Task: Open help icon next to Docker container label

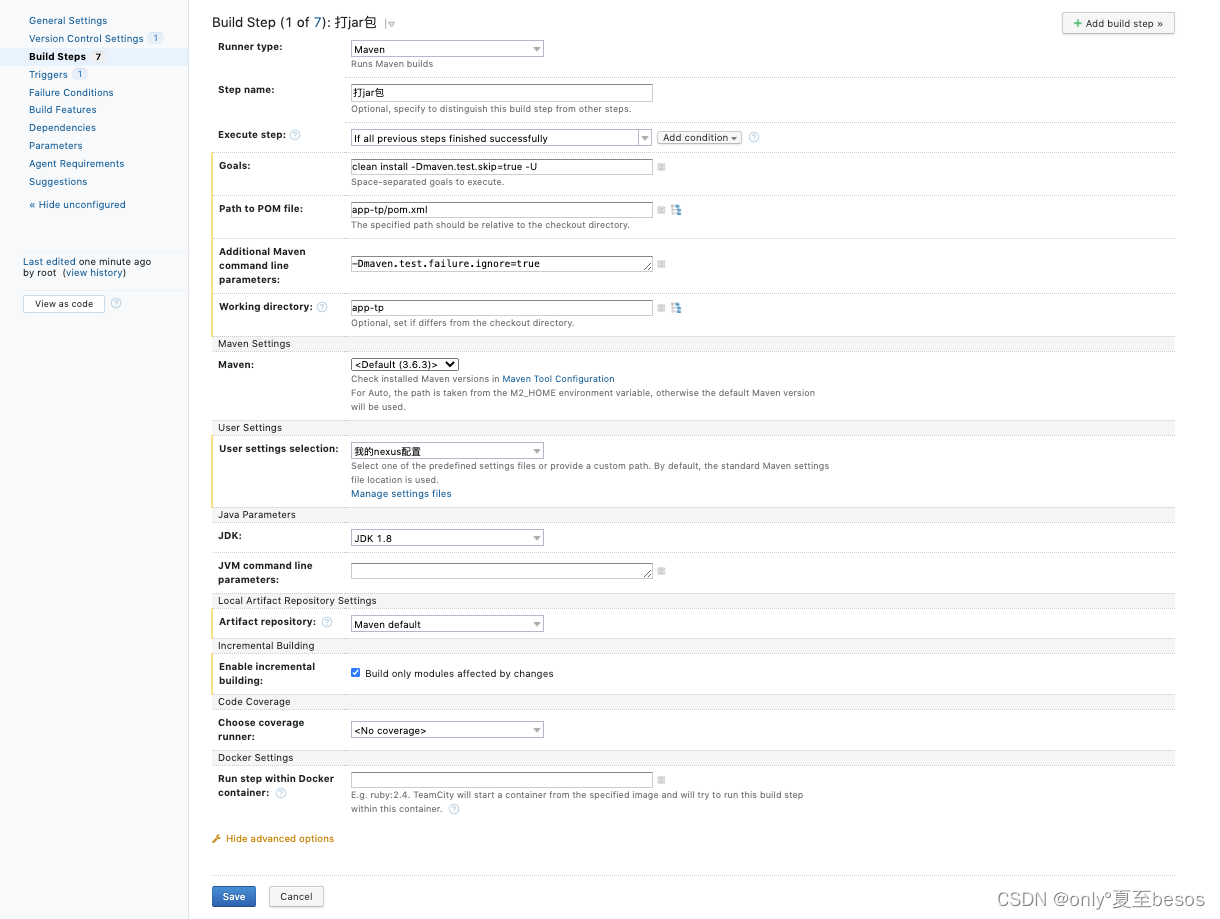Action: pyautogui.click(x=281, y=793)
